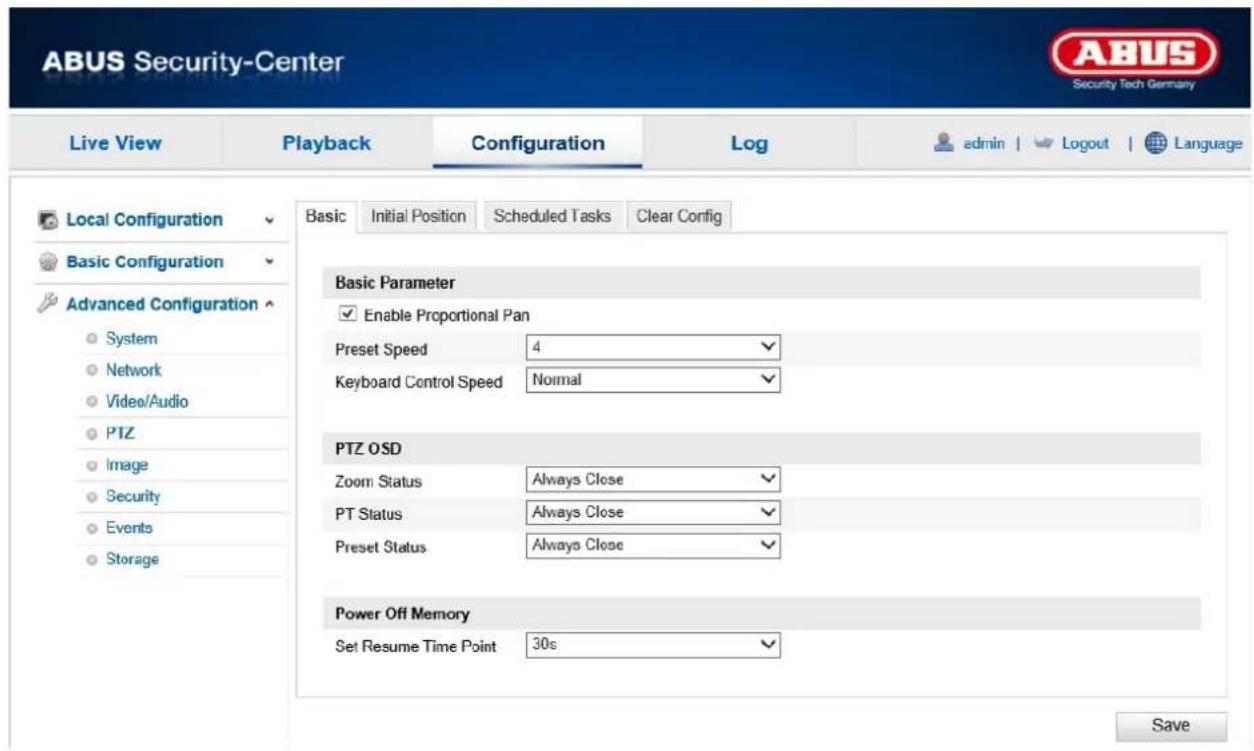
Task: Select the Configuration tab
Action: [x=538, y=143]
